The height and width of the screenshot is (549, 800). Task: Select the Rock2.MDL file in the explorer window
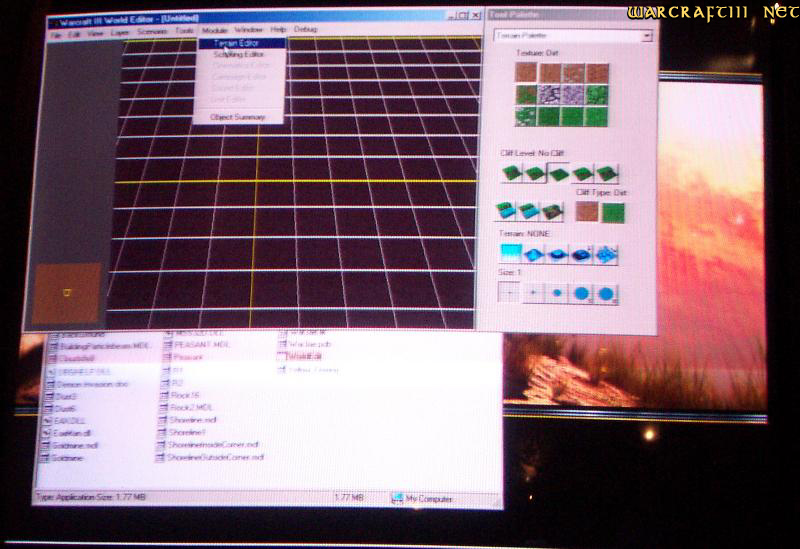coord(186,408)
